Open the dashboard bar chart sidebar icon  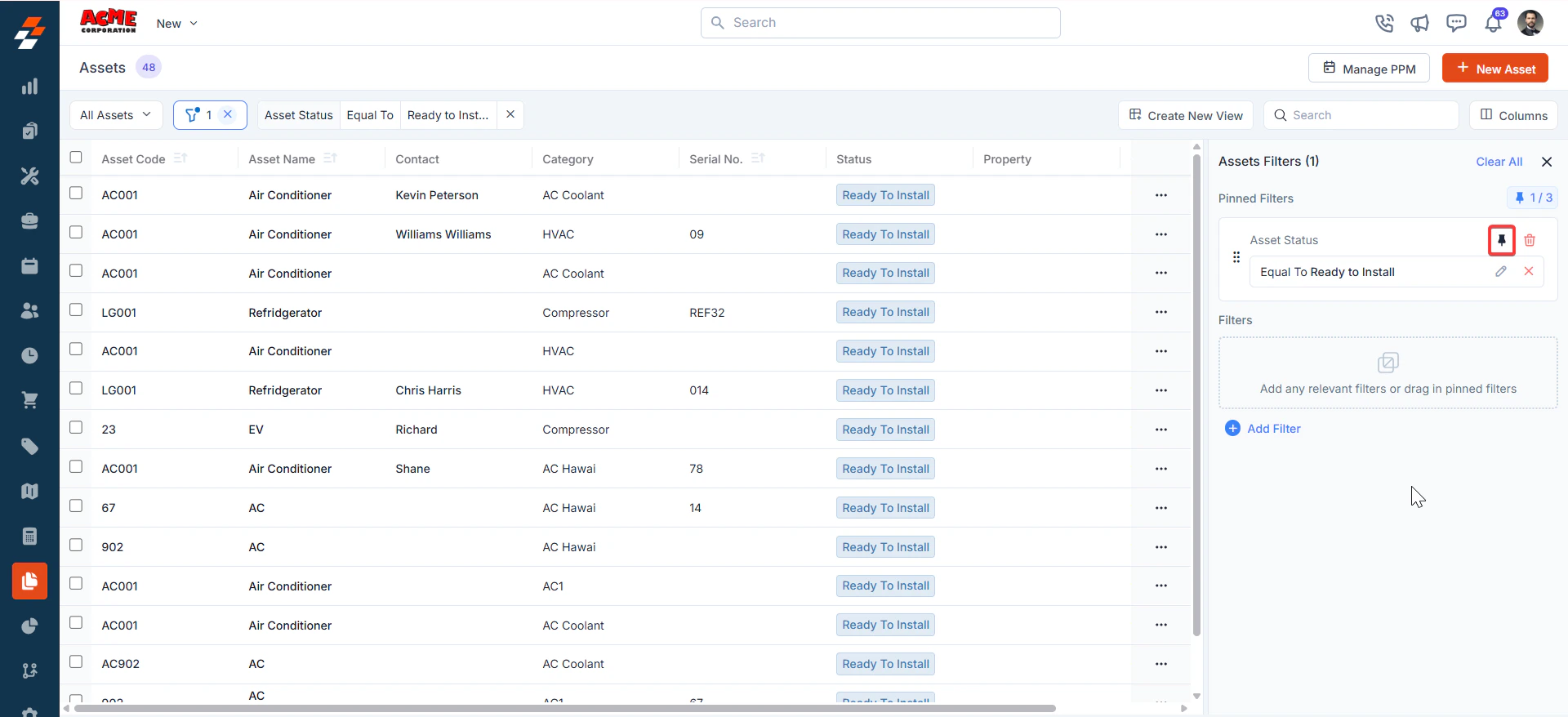[x=29, y=87]
